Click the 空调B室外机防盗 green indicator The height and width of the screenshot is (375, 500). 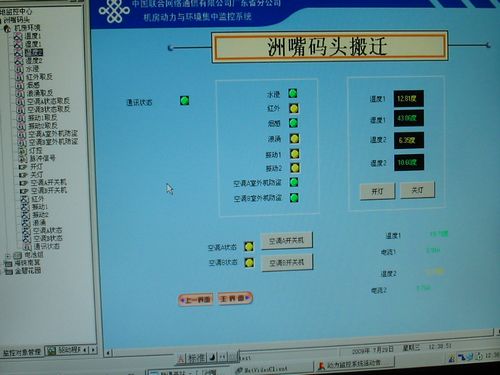[x=294, y=198]
